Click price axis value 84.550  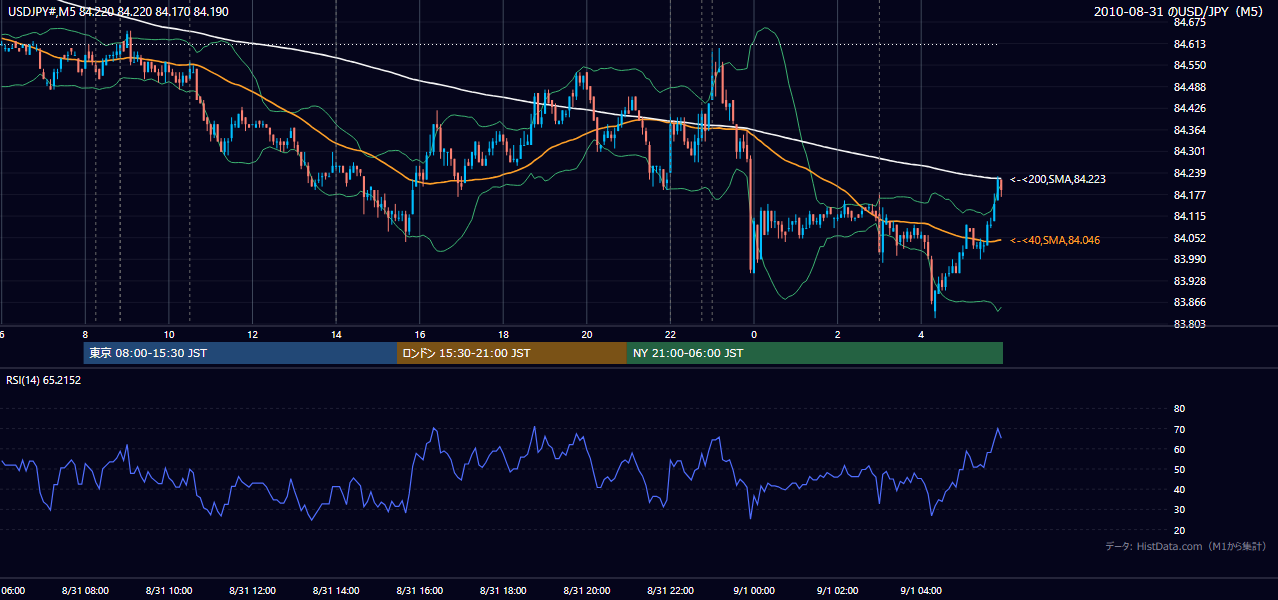[x=1190, y=65]
